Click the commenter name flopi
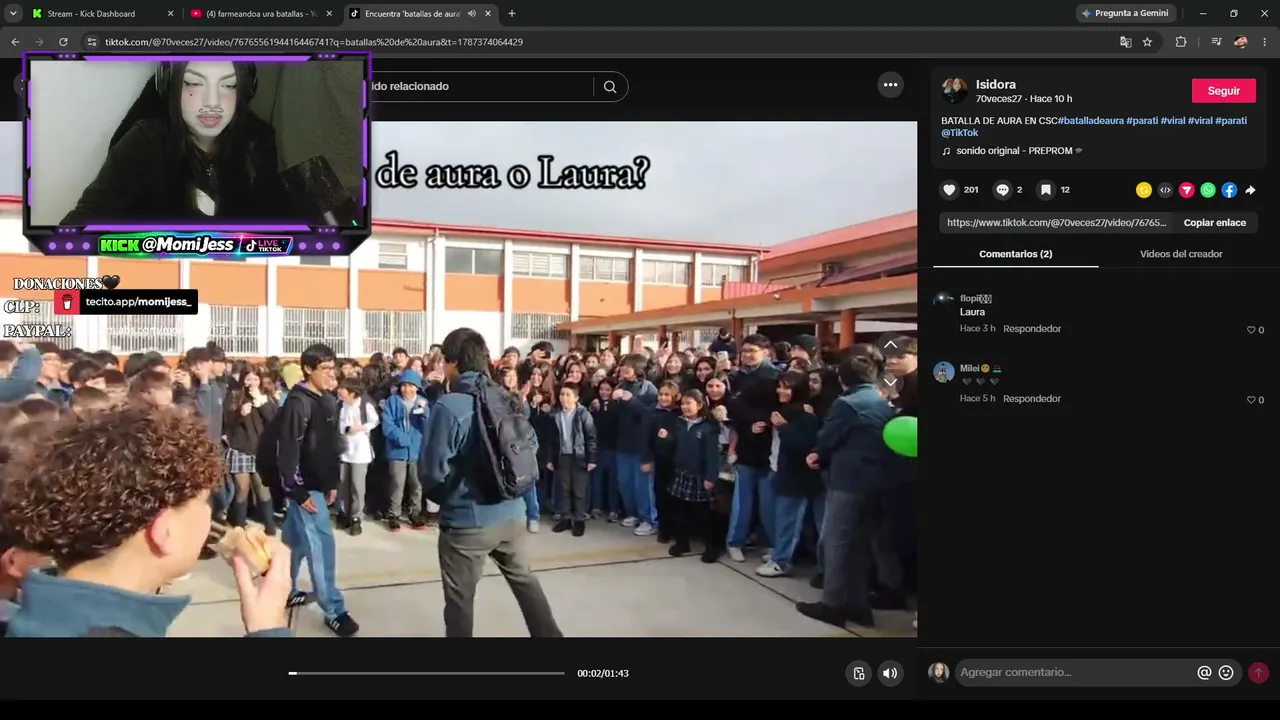 point(975,298)
